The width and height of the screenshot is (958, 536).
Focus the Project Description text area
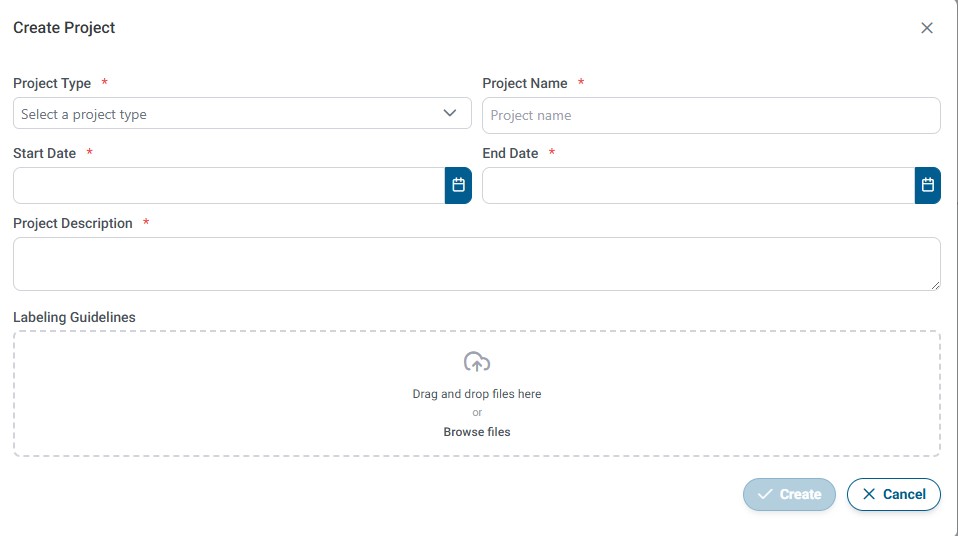click(x=476, y=264)
